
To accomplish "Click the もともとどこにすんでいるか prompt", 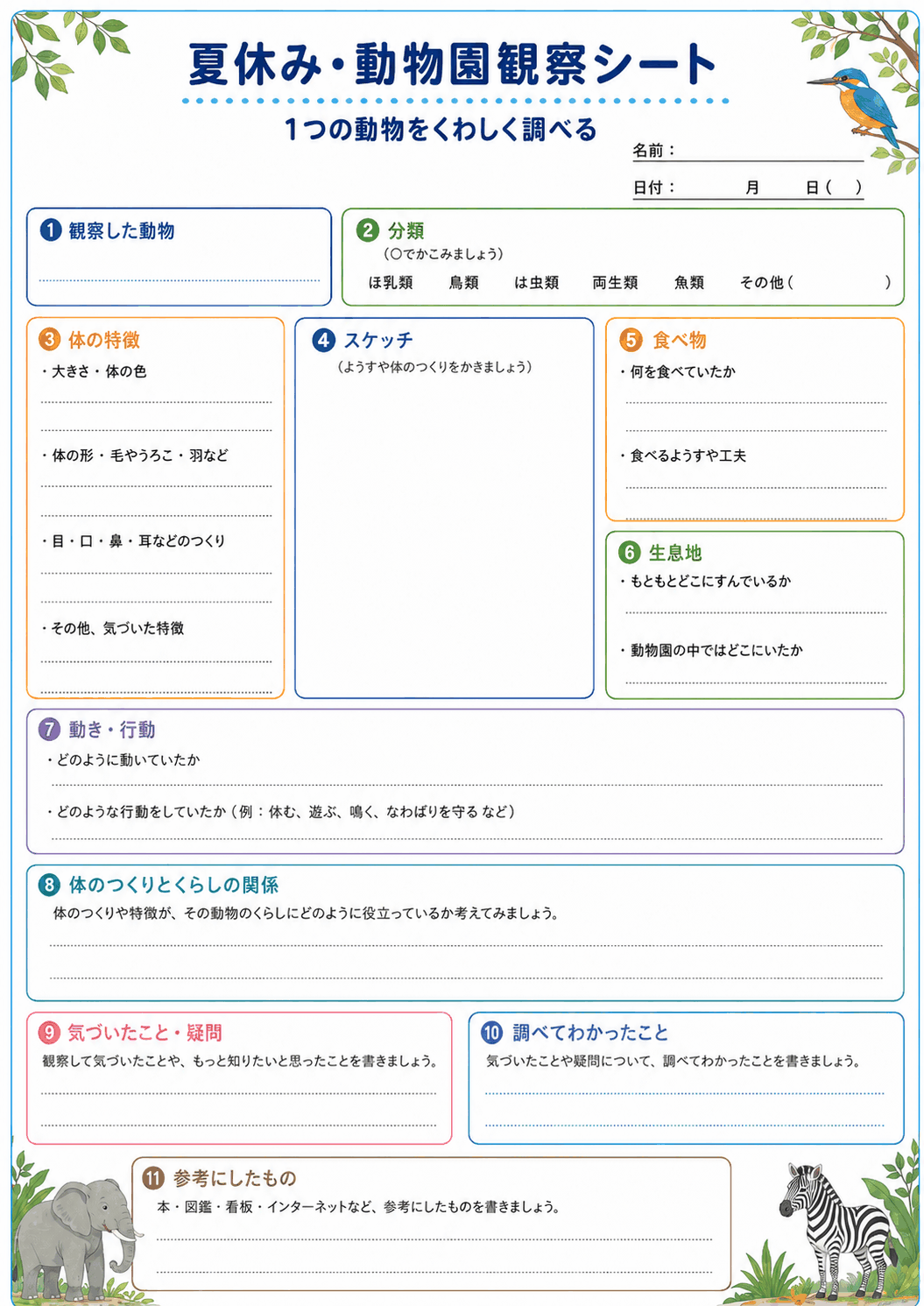I will pos(705,581).
